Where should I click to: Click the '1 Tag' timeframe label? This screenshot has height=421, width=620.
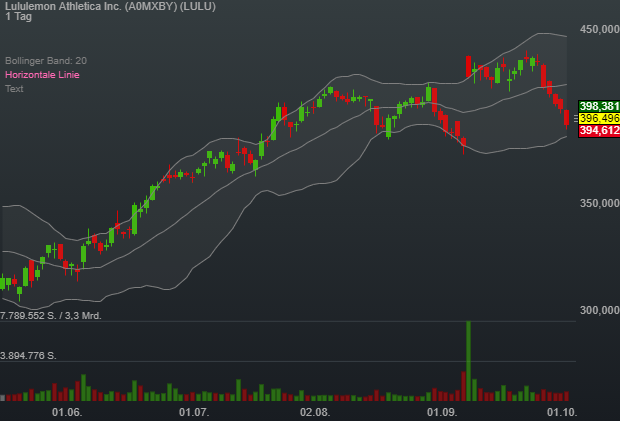point(19,17)
